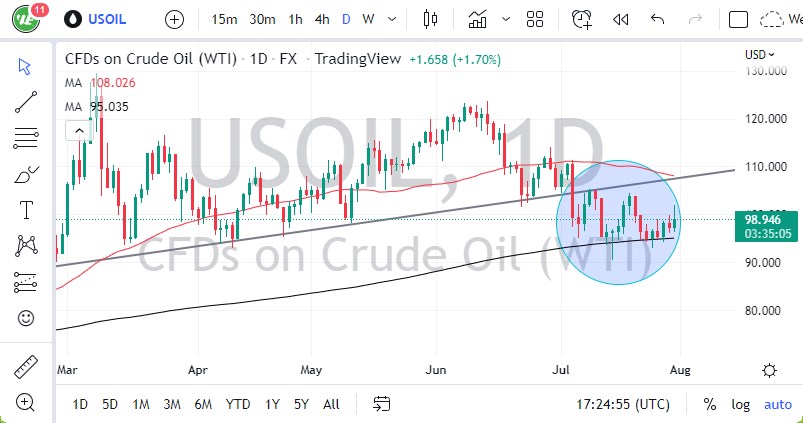Viewport: 803px width, 423px height.
Task: Switch to the 4h timeframe
Action: pyautogui.click(x=321, y=19)
